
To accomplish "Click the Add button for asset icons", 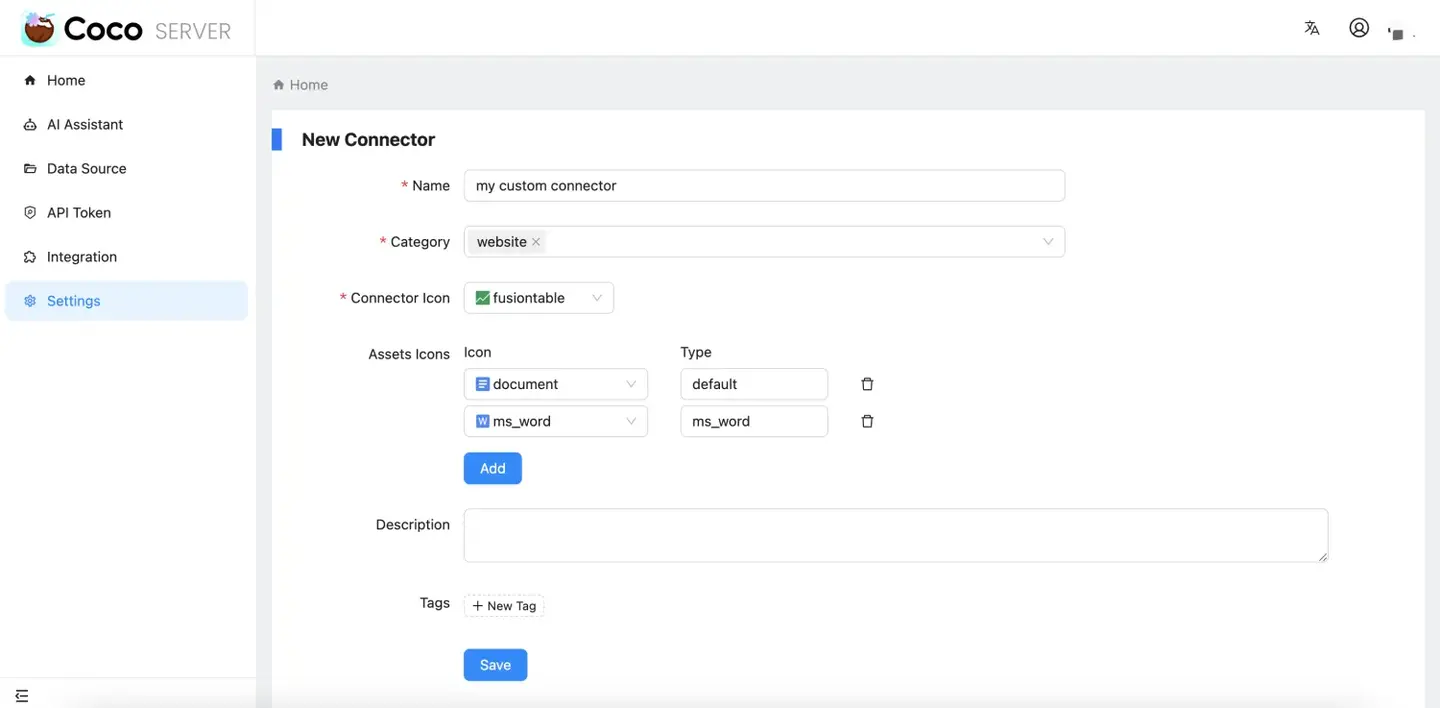I will [492, 467].
